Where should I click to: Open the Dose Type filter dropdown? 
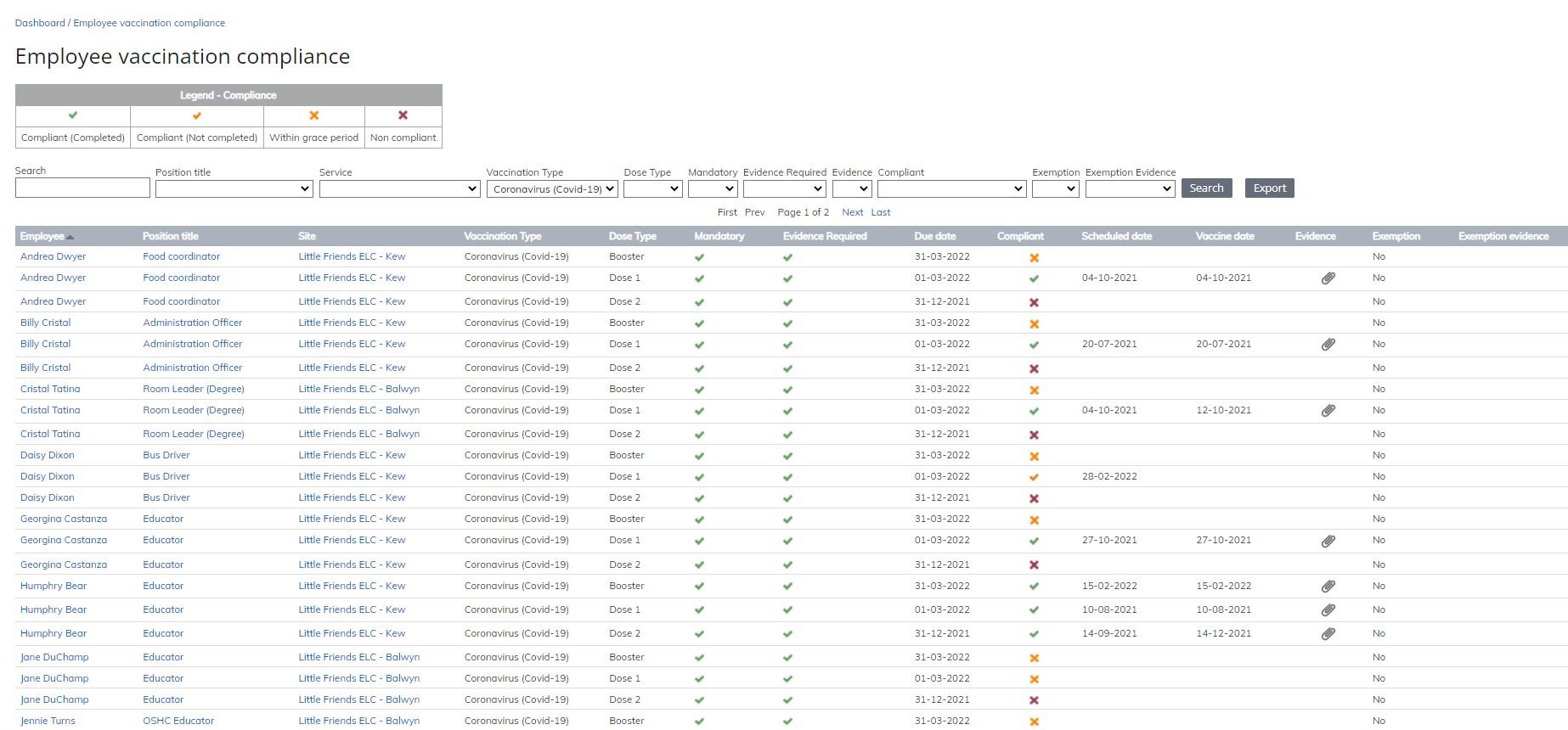coord(653,189)
